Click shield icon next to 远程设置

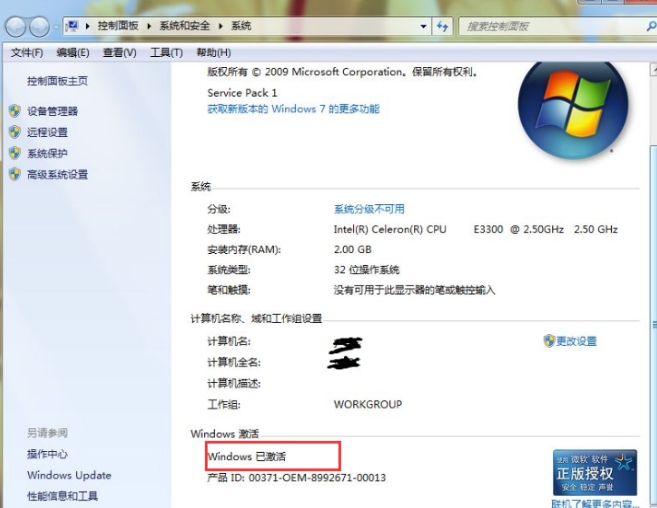(x=15, y=132)
